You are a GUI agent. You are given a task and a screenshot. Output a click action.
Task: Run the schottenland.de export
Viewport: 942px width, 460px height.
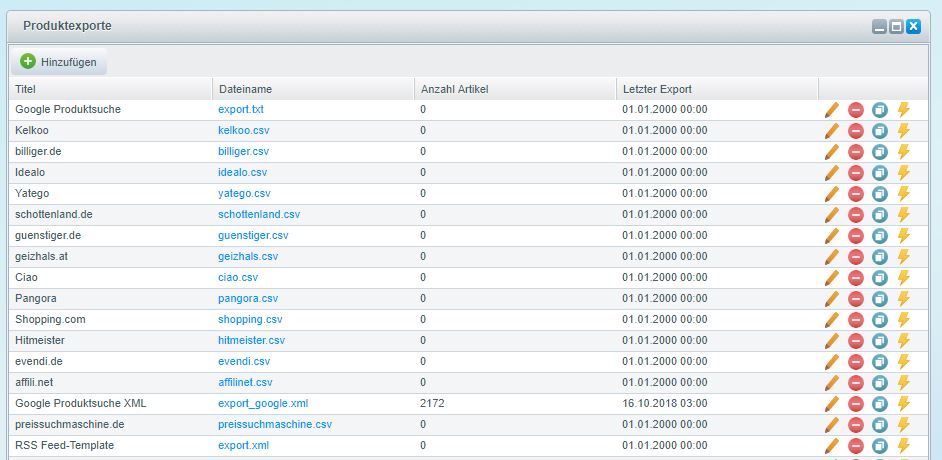pos(904,215)
